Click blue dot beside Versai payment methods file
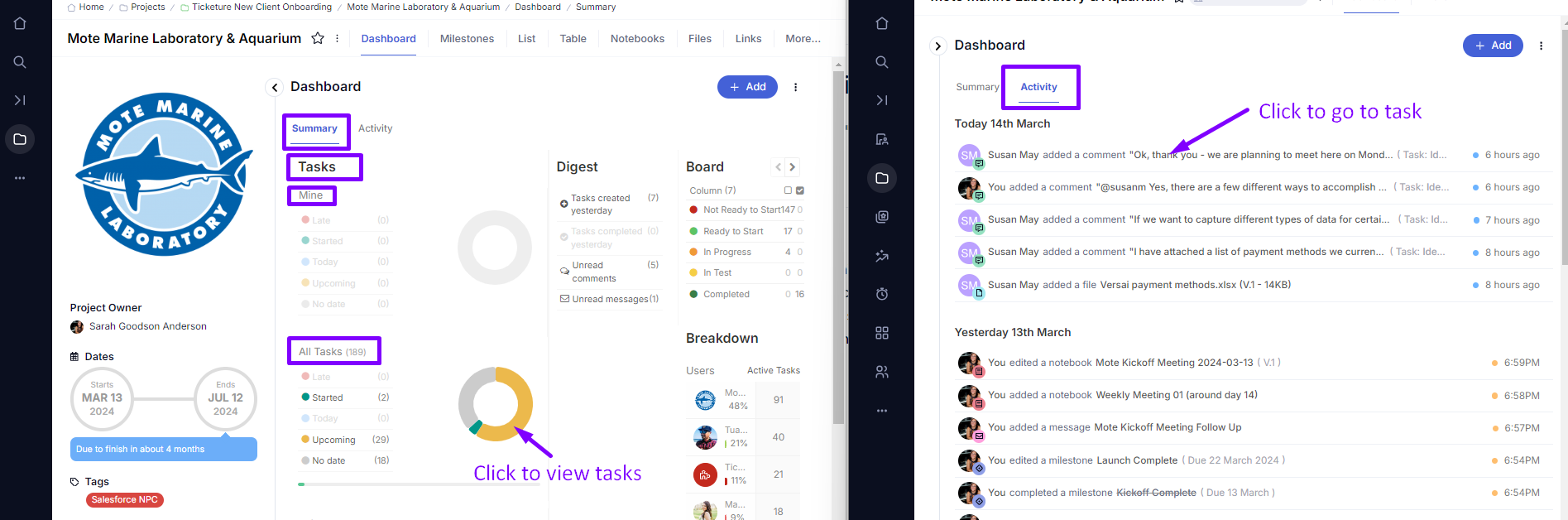 click(x=1476, y=285)
